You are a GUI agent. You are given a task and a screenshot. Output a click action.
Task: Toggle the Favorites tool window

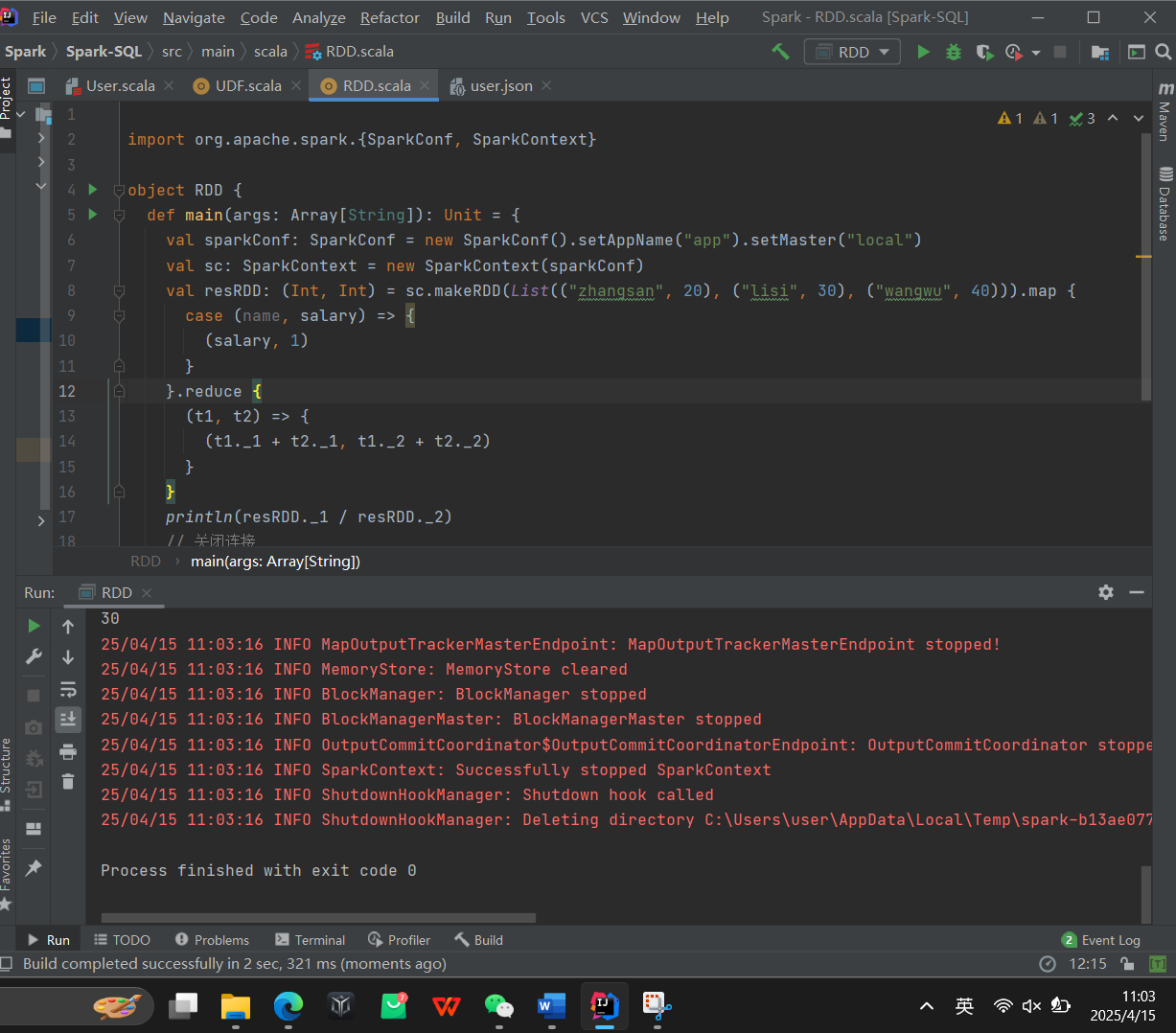tap(7, 874)
